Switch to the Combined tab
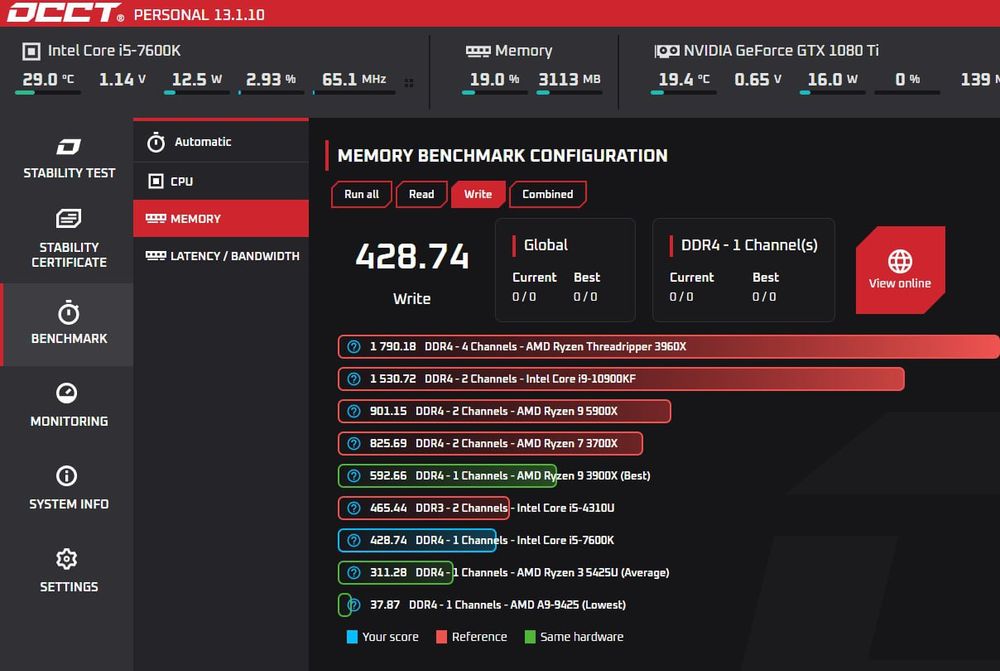Screen dimensions: 1000x671 click(547, 194)
